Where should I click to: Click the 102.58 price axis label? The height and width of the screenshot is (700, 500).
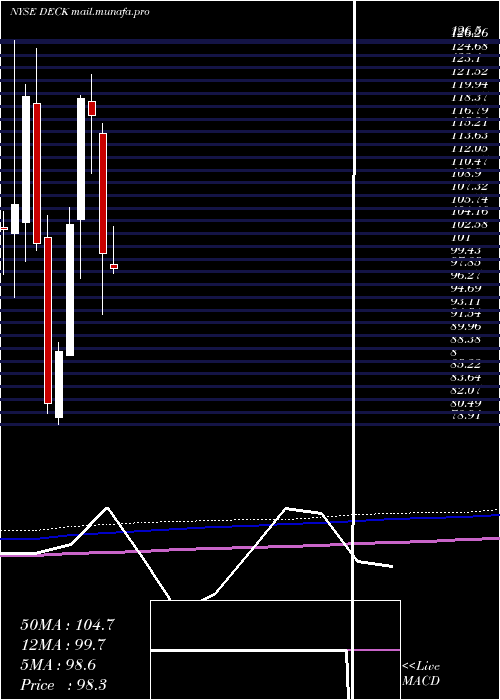(470, 225)
